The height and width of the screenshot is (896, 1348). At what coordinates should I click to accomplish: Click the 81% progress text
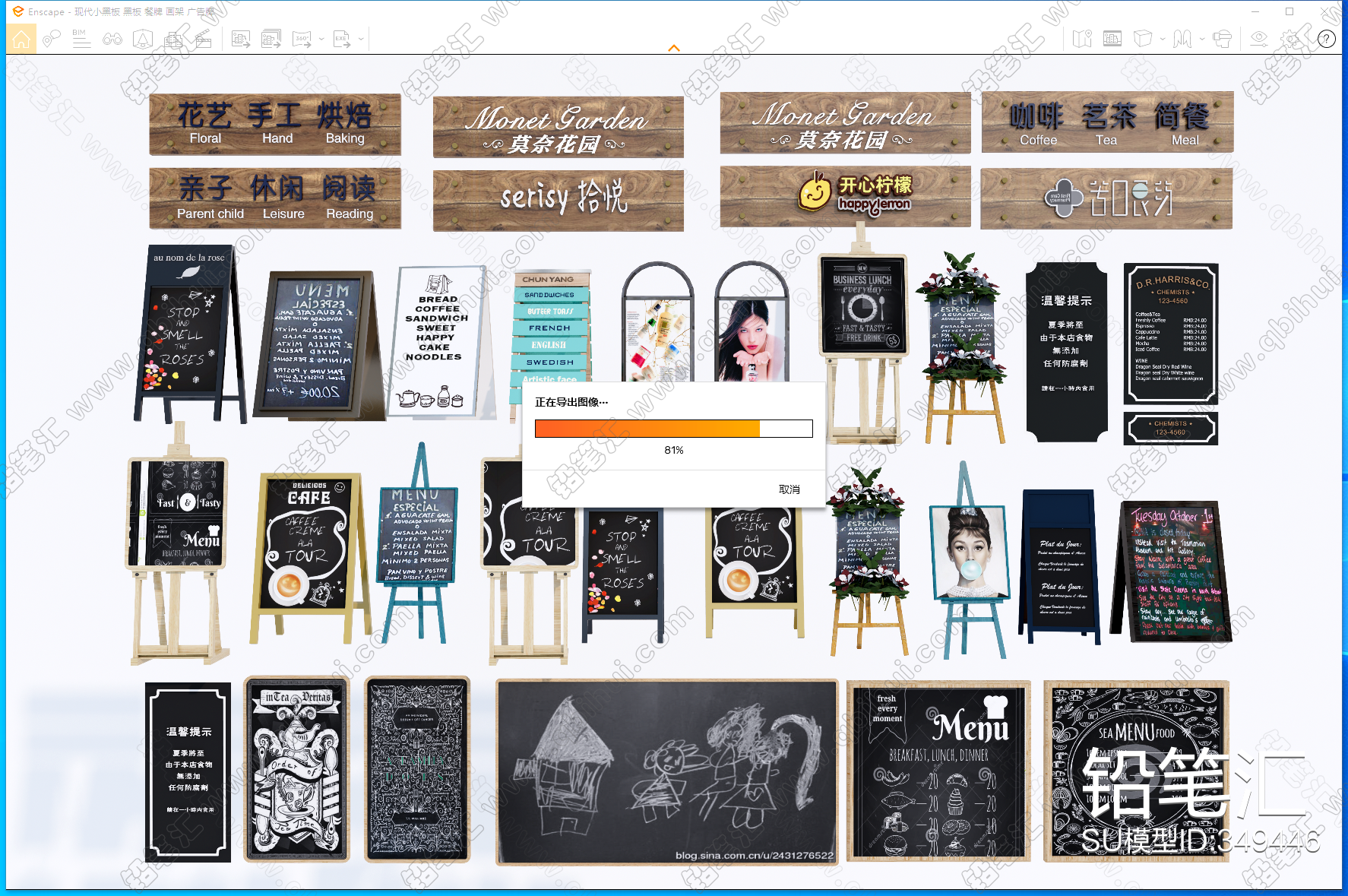674,450
